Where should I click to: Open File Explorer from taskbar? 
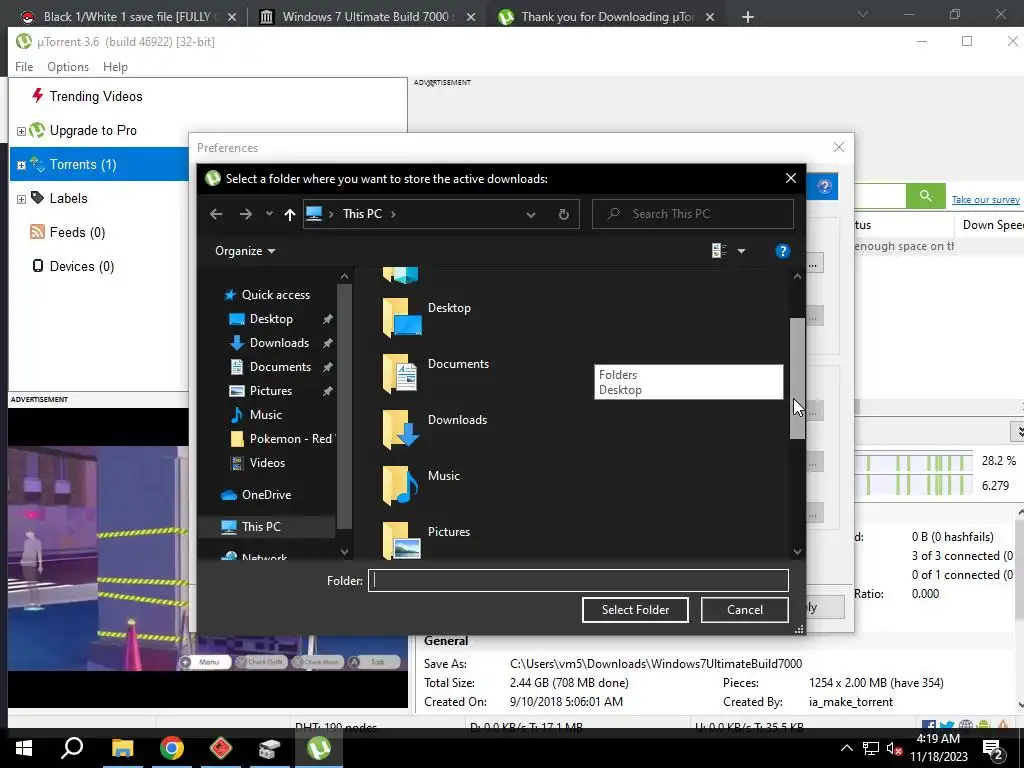[122, 748]
